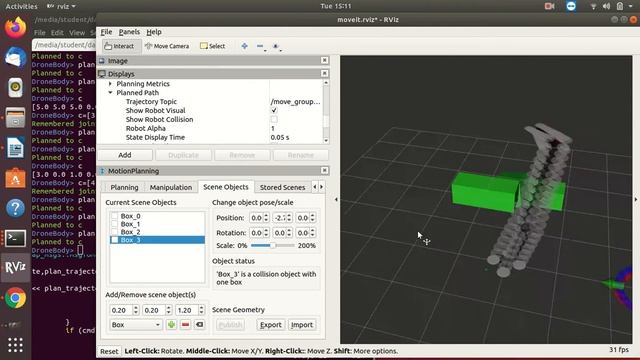Open Thunderbird mail from the dock
The width and height of the screenshot is (640, 360).
[x=15, y=57]
